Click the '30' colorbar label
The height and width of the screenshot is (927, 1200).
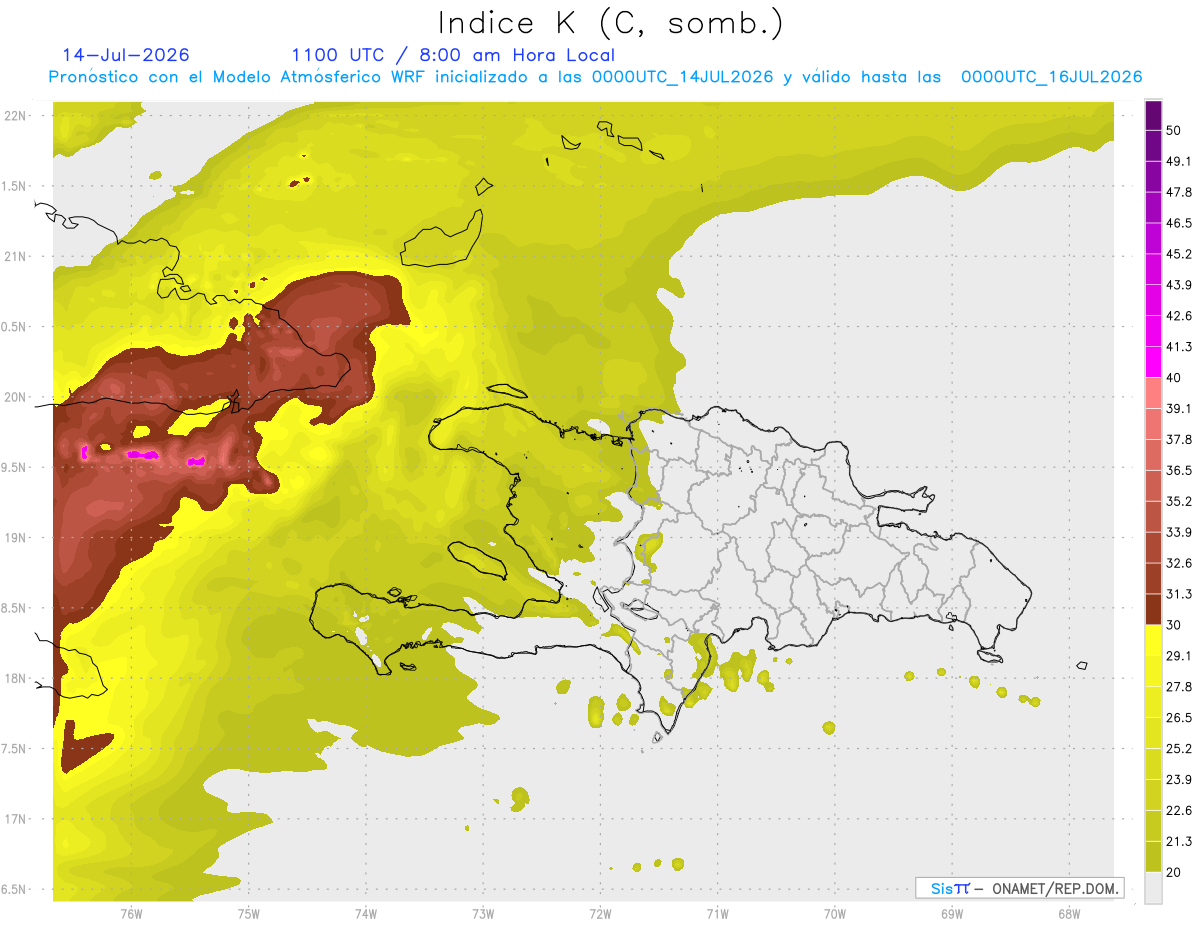point(1174,625)
